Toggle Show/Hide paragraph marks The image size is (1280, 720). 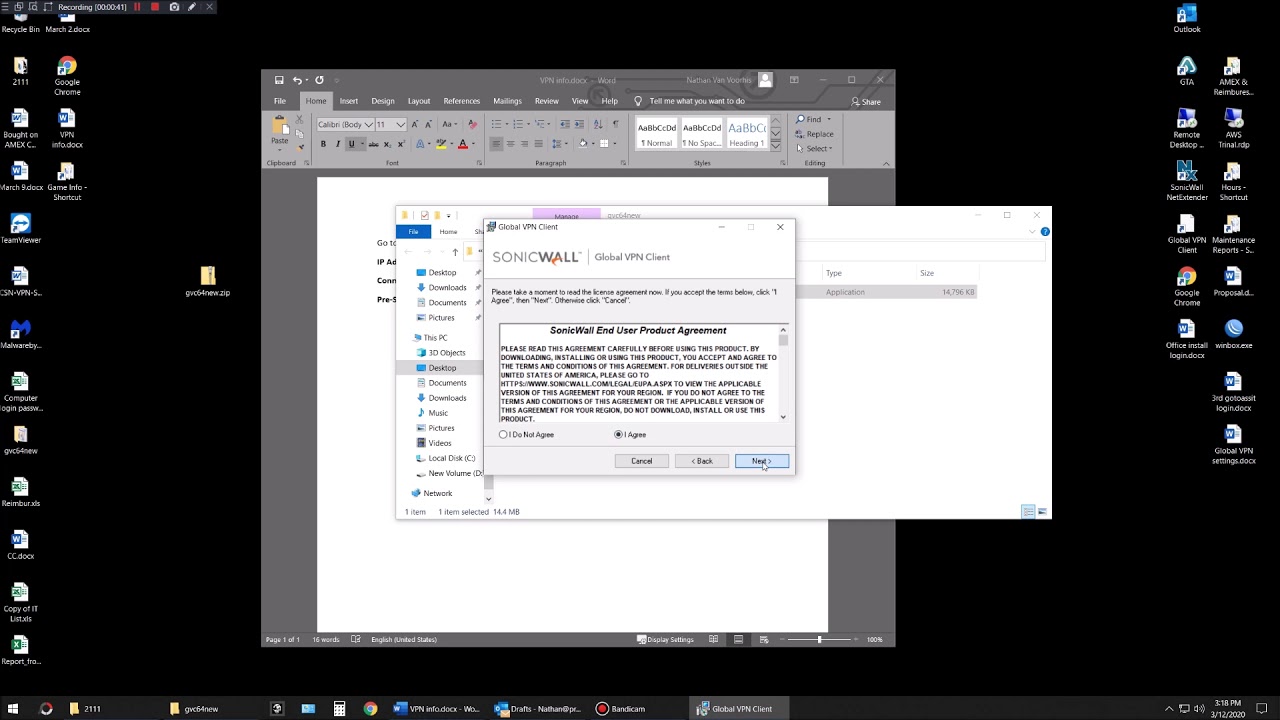615,124
